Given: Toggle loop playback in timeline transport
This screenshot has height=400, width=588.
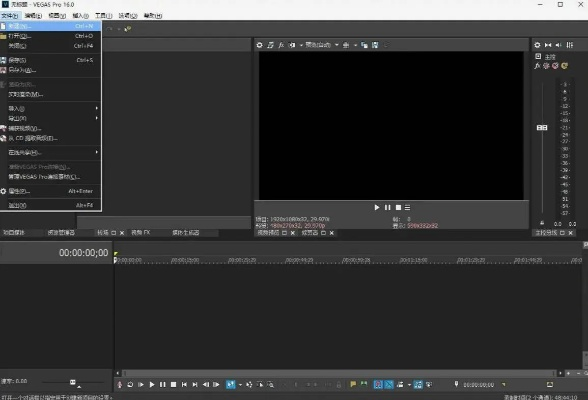Looking at the screenshot, I should [130, 384].
